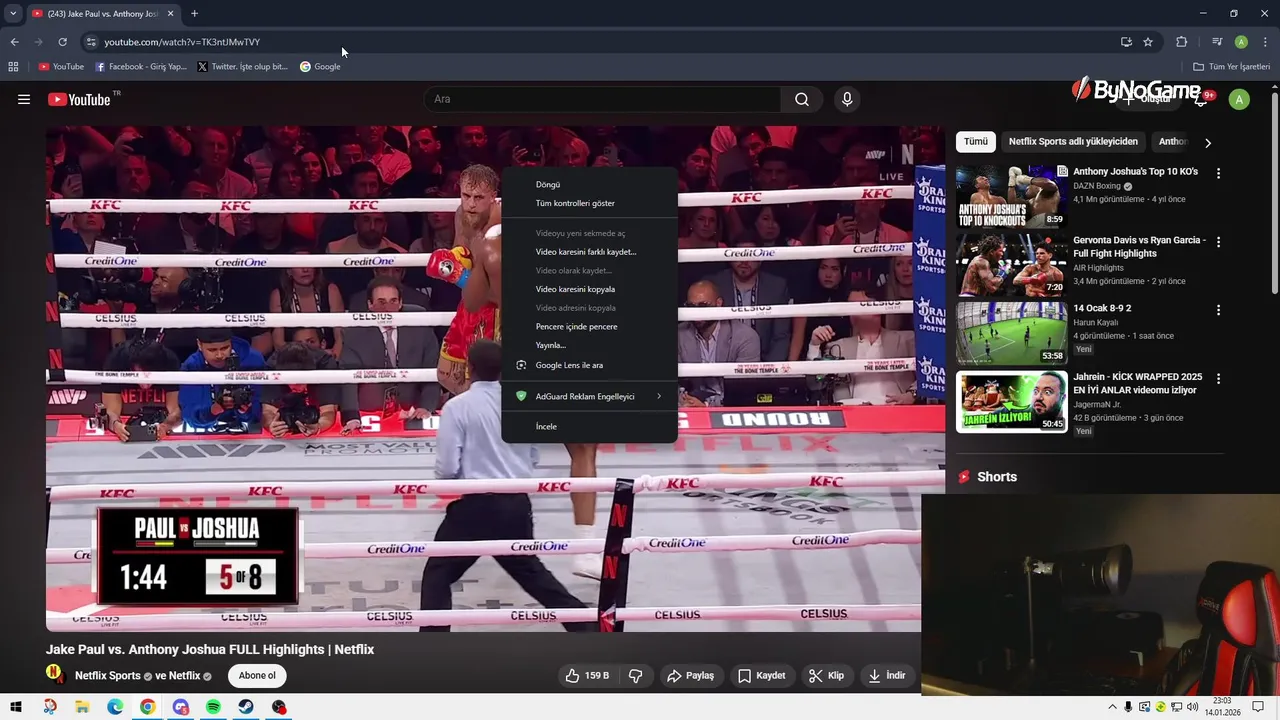This screenshot has height=720, width=1280.
Task: Open options for 14 Ocak 8-9 2 video
Action: click(x=1218, y=310)
